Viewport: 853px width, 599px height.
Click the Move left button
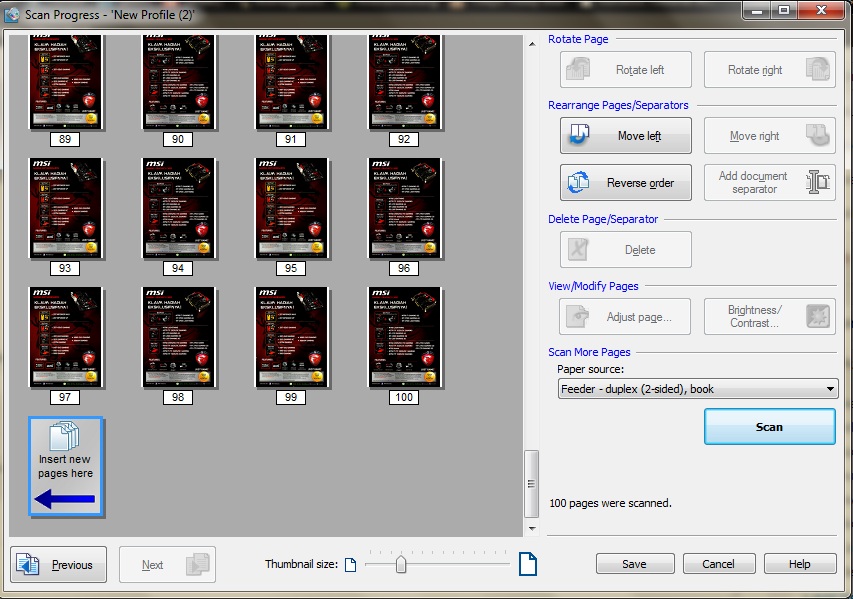click(625, 136)
